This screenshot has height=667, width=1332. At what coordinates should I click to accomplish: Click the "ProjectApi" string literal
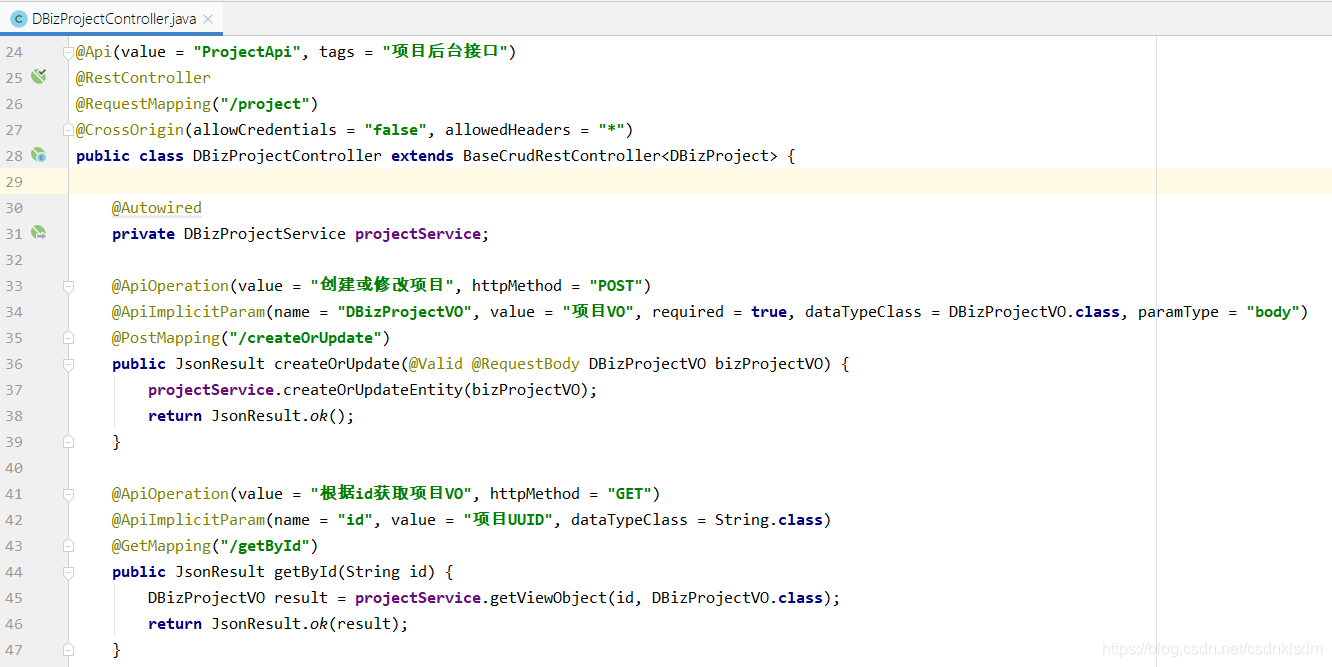pos(247,51)
